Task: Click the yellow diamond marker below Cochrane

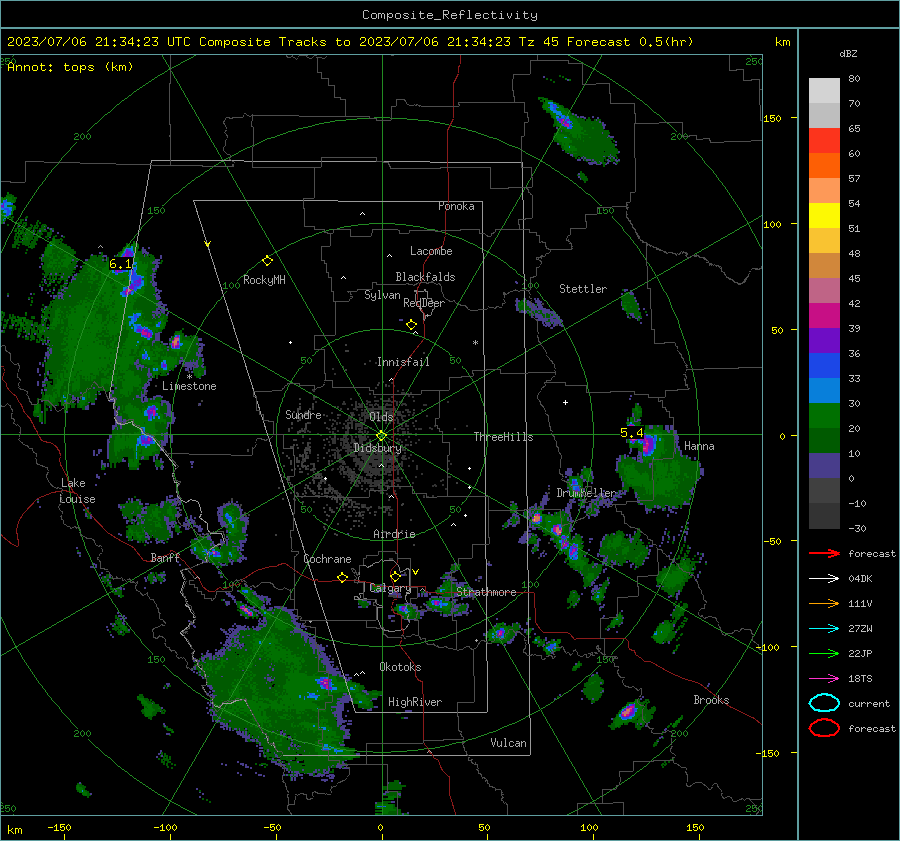Action: pyautogui.click(x=342, y=577)
